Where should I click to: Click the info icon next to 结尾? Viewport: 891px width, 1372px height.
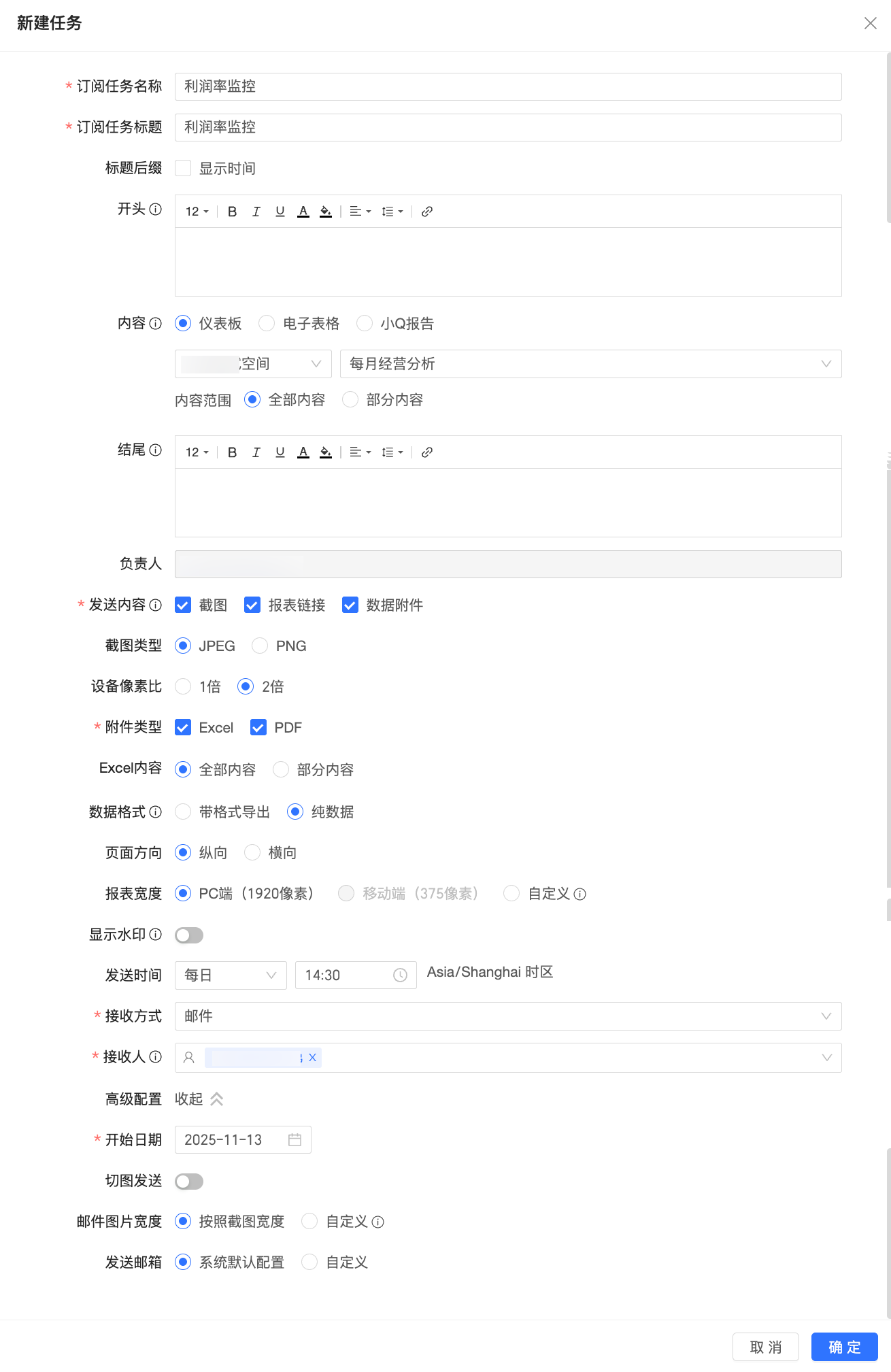click(156, 450)
